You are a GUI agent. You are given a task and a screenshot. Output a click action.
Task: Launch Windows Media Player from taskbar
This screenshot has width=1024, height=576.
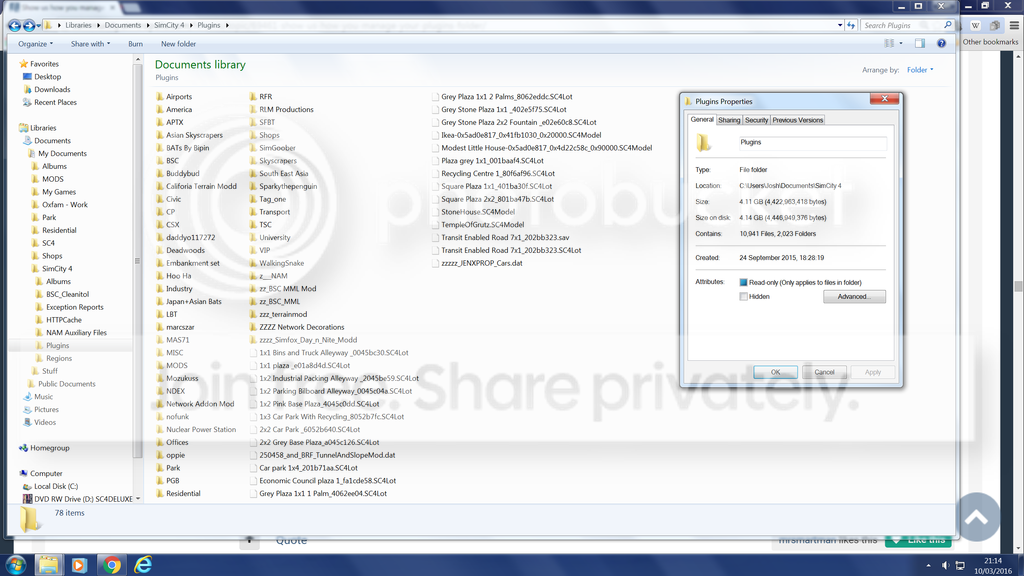point(79,565)
